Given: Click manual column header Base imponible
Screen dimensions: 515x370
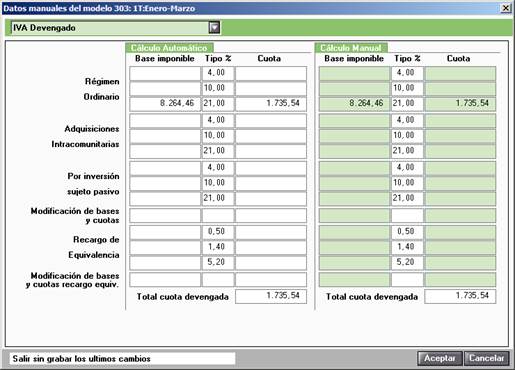Looking at the screenshot, I should [354, 59].
